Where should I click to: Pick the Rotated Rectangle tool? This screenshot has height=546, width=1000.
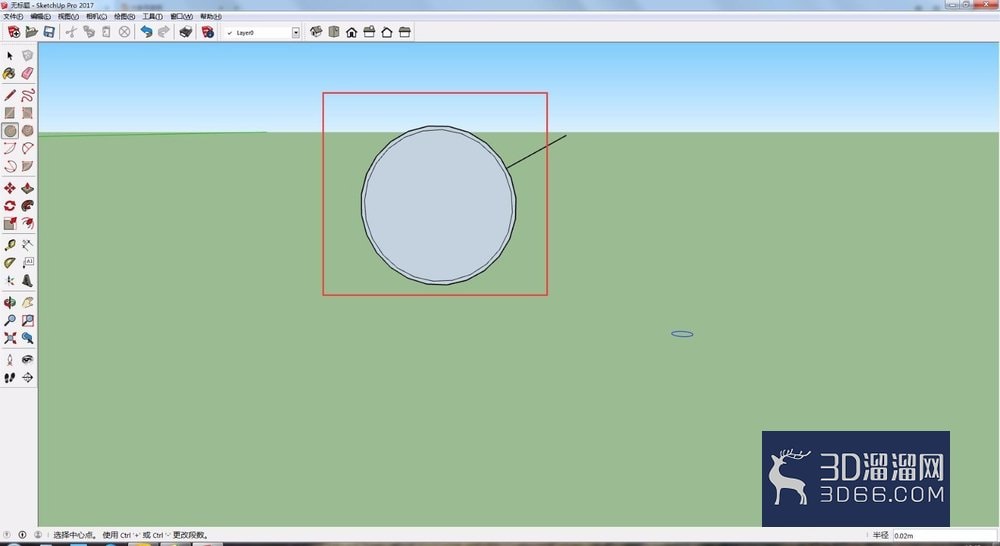27,113
